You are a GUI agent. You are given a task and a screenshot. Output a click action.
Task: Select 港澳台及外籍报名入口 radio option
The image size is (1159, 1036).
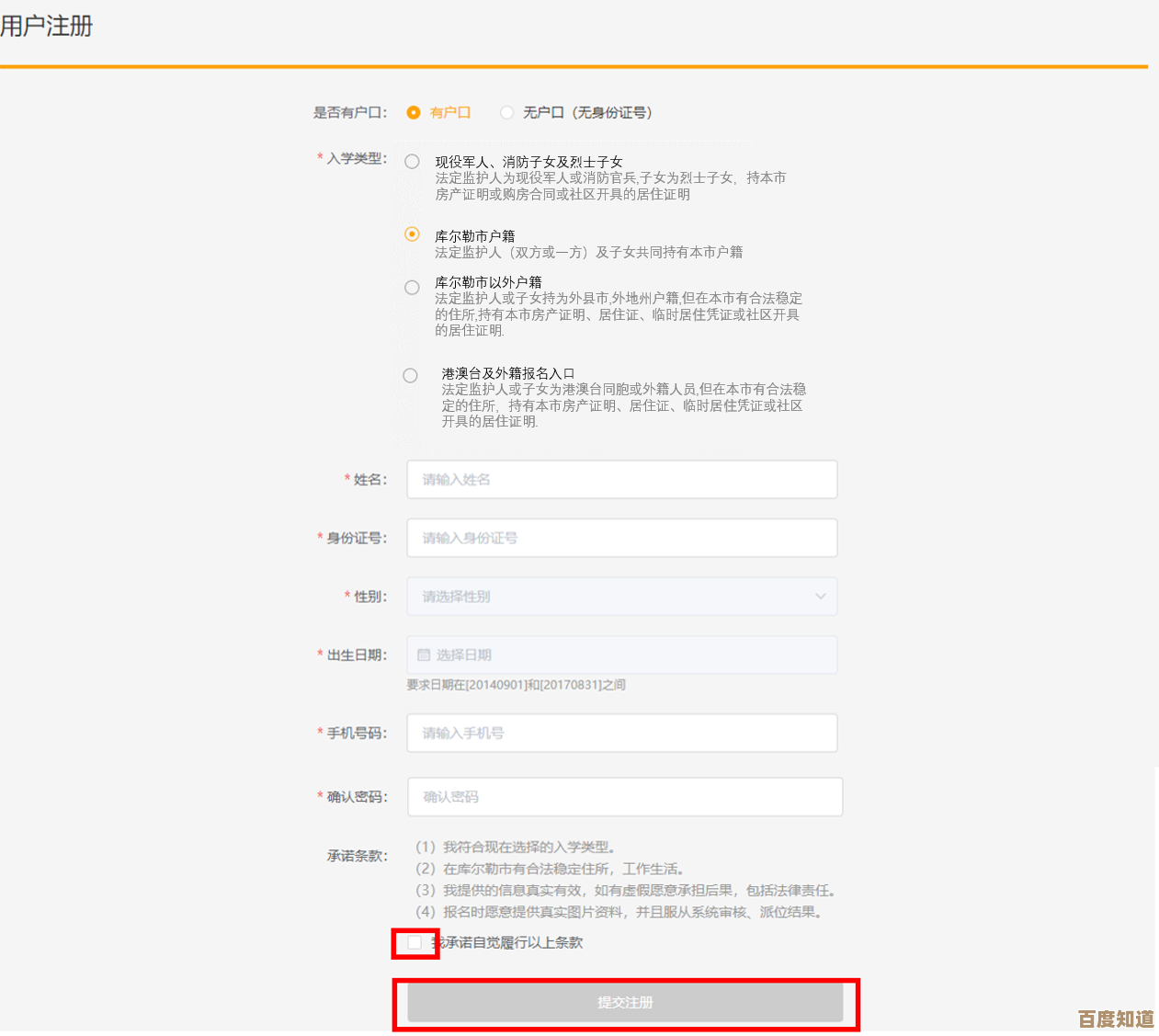pos(410,375)
